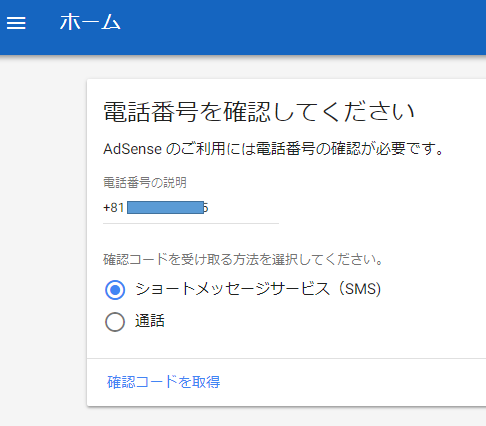Click the ホーム page title
Image resolution: width=486 pixels, height=426 pixels.
click(90, 23)
